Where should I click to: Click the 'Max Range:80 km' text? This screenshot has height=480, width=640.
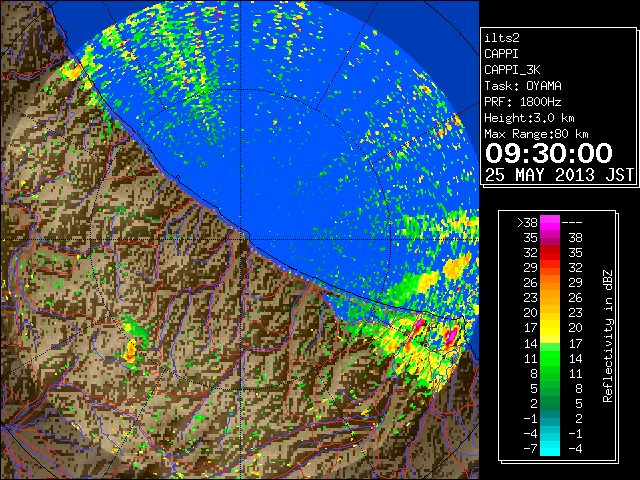coord(536,134)
